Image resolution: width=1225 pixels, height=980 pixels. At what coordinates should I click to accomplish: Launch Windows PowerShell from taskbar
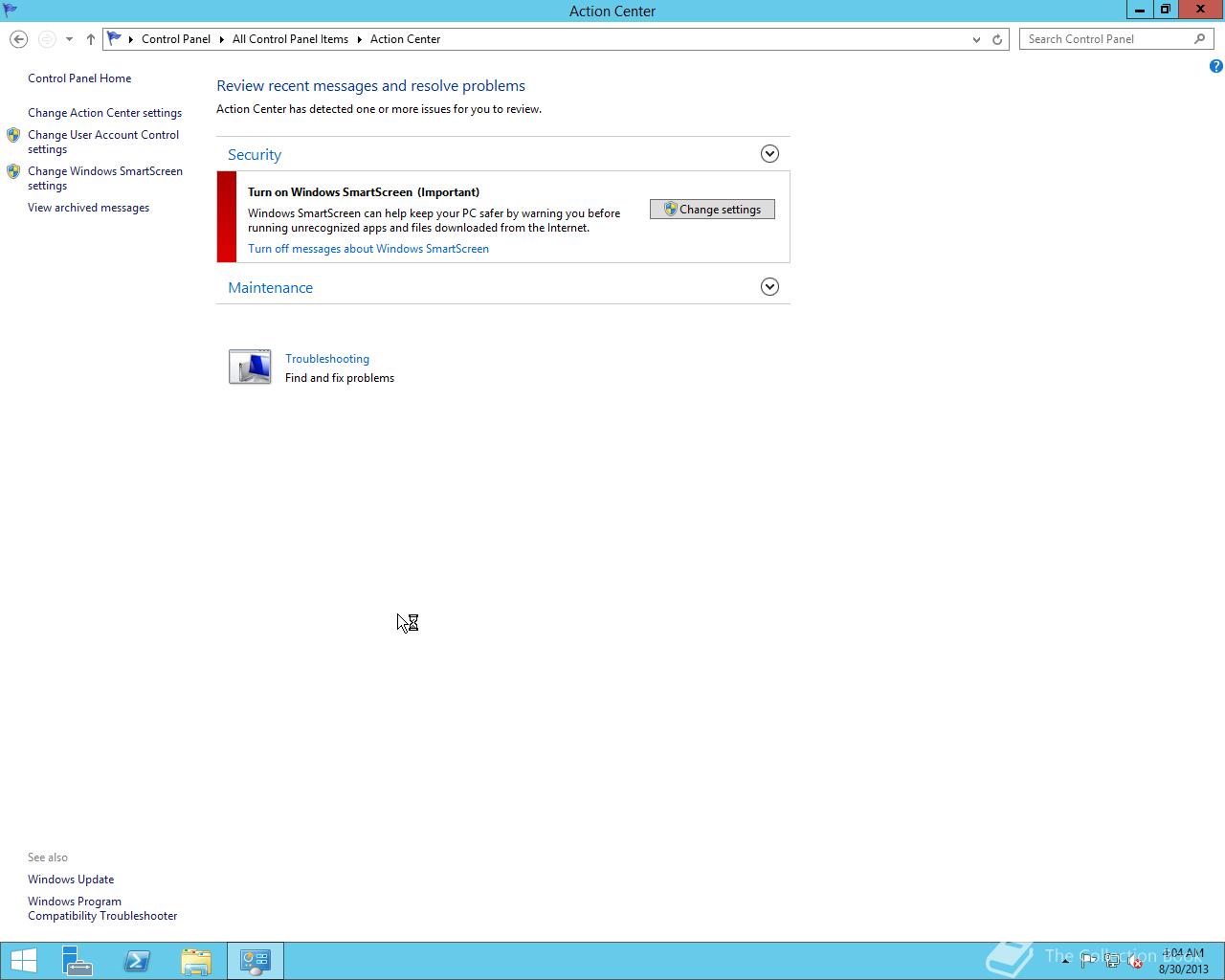pyautogui.click(x=137, y=961)
